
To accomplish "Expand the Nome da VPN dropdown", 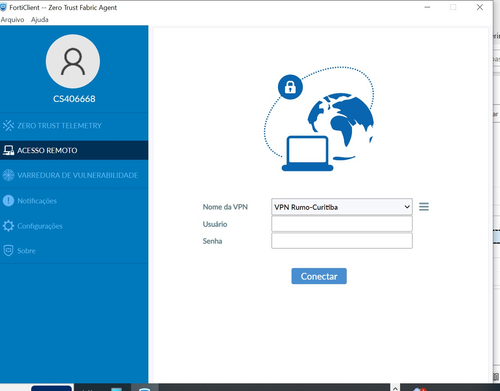I will point(342,207).
